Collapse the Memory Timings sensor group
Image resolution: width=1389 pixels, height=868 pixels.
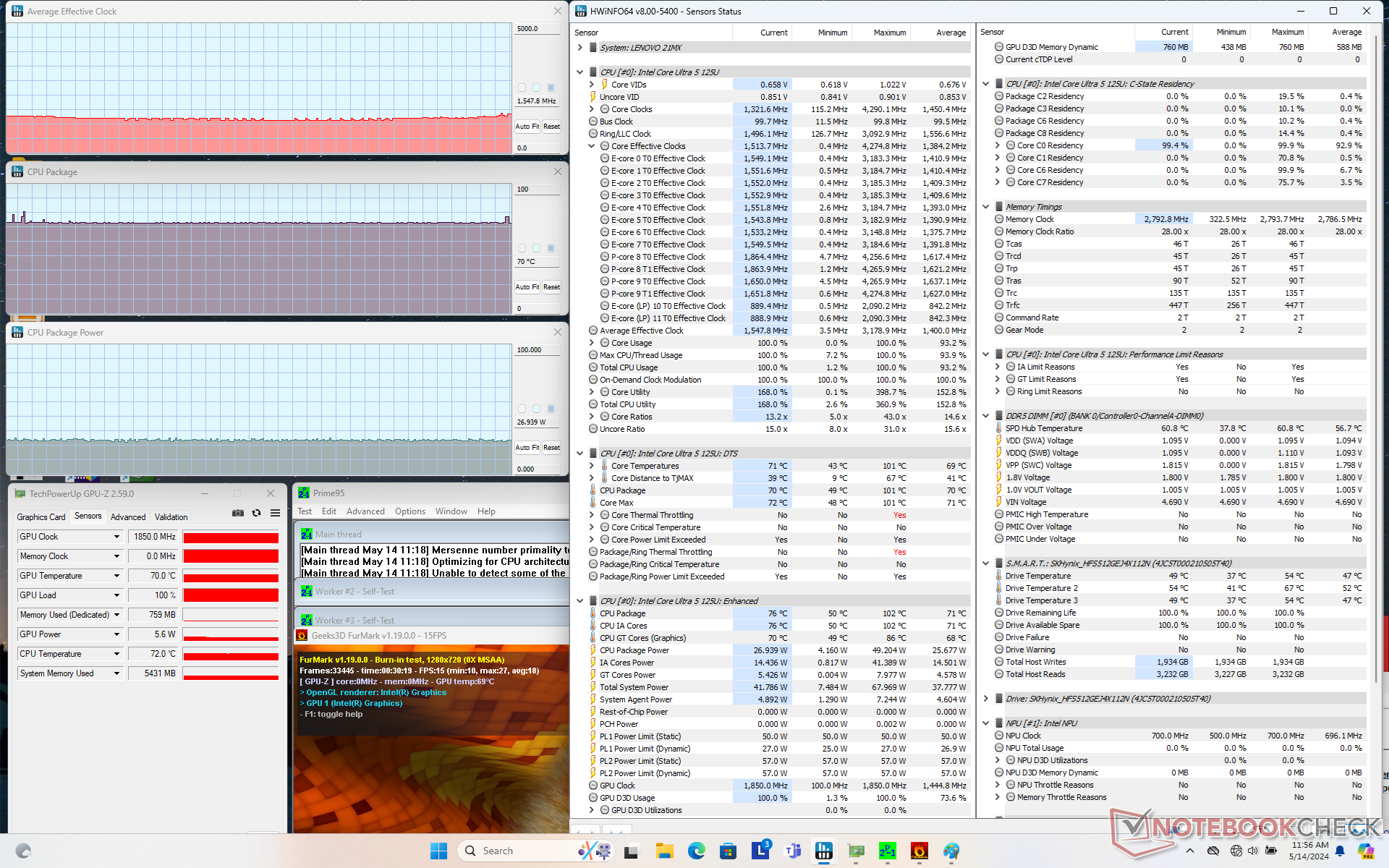pyautogui.click(x=985, y=207)
